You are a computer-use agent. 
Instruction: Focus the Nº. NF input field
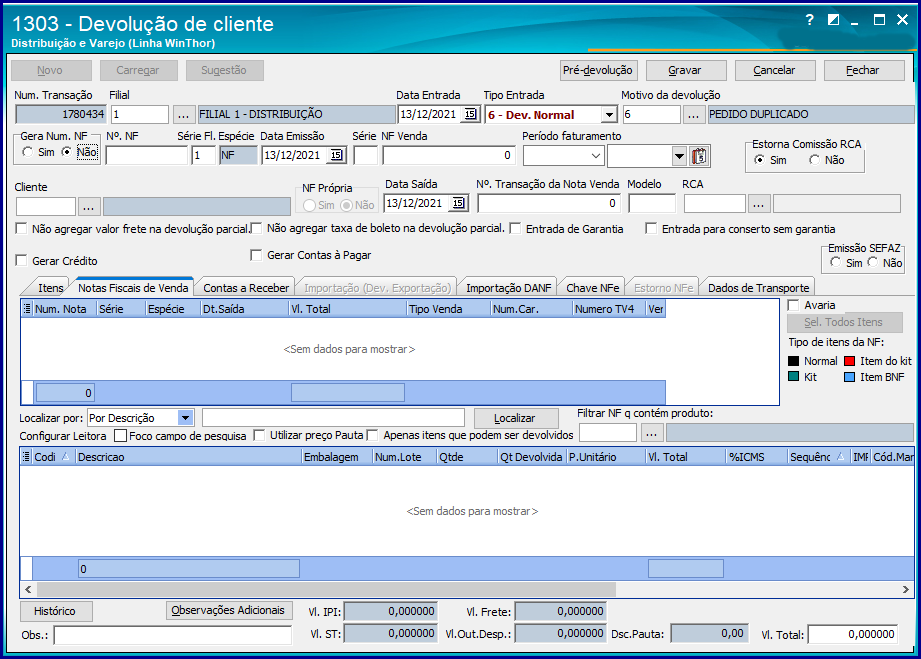pos(146,156)
